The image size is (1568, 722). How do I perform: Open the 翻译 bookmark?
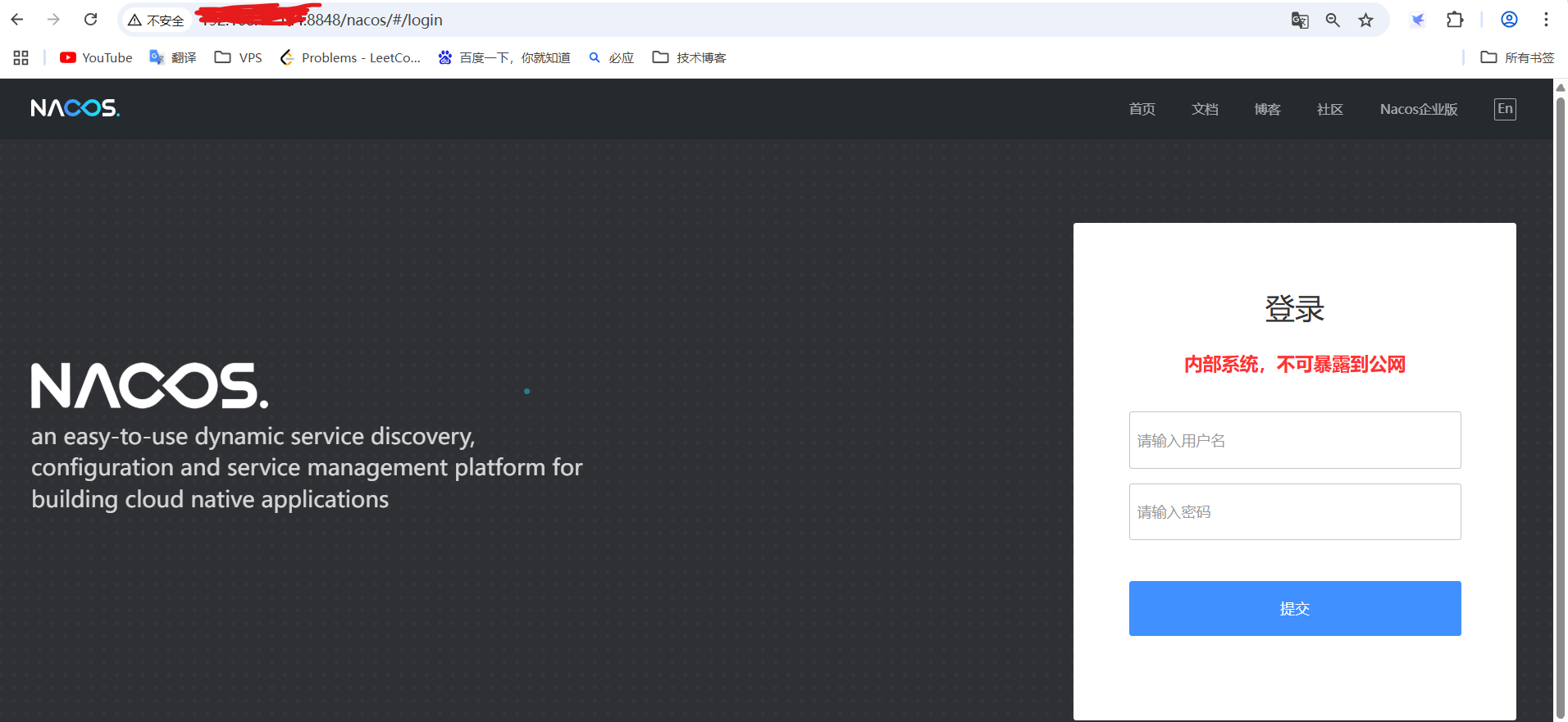coord(173,57)
